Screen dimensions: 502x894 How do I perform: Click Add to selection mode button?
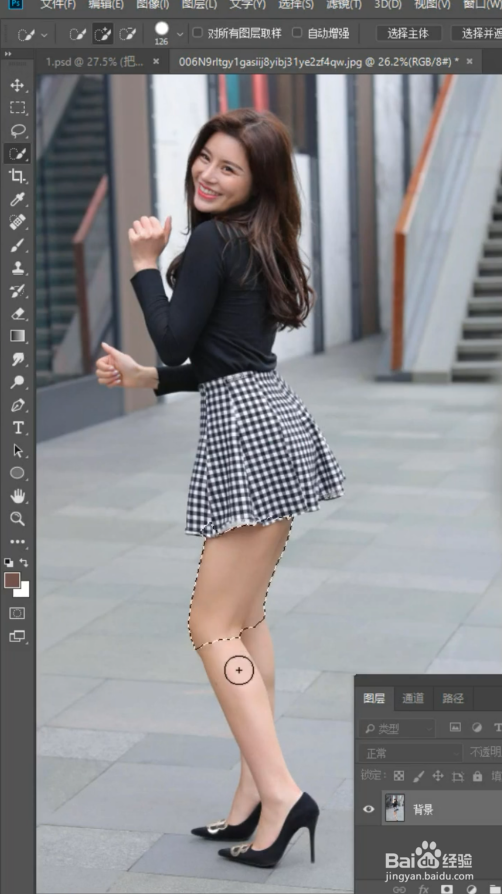pyautogui.click(x=103, y=34)
